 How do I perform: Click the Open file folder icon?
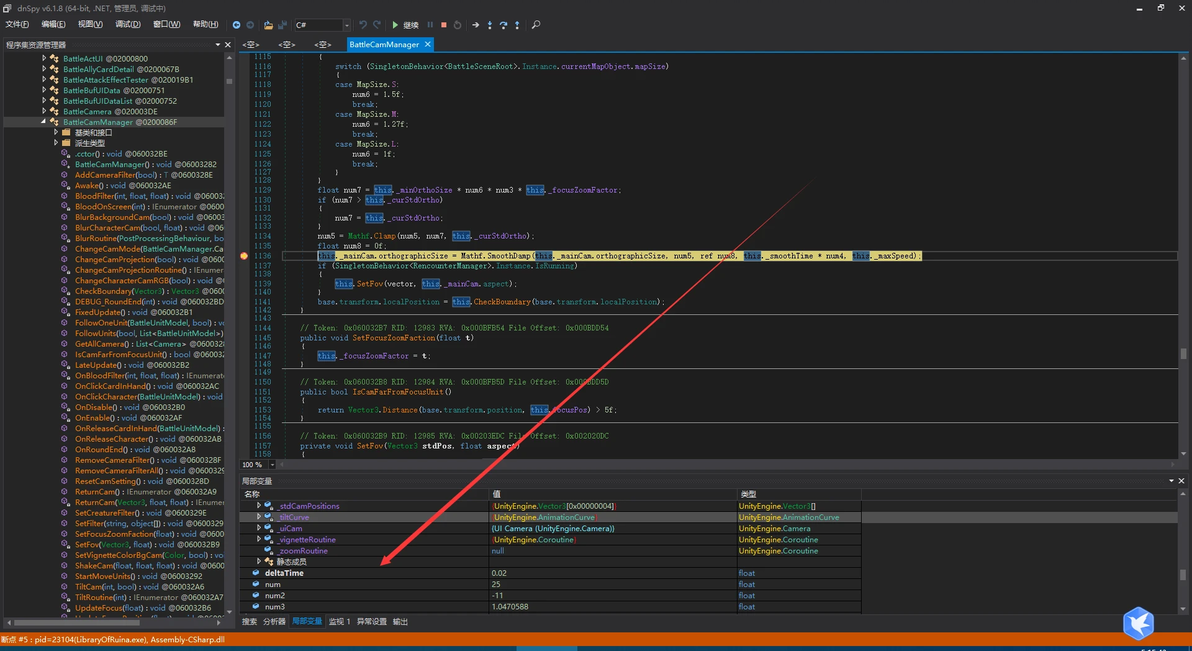tap(268, 25)
